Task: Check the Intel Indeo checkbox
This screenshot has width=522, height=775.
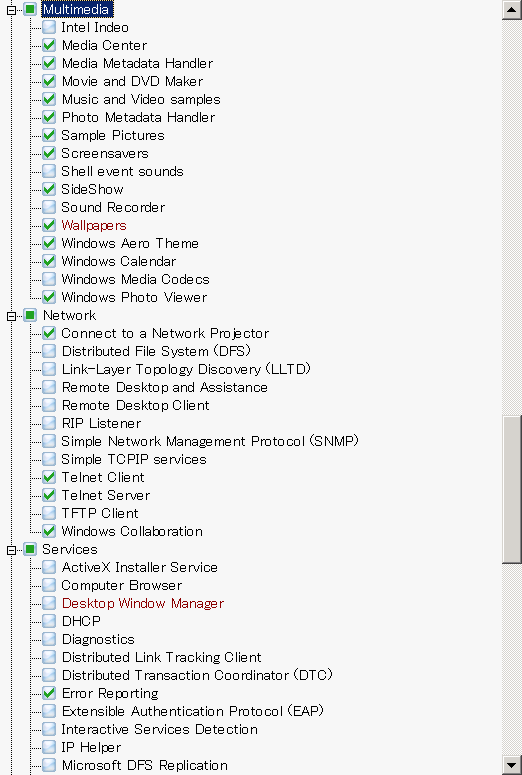Action: [49, 27]
